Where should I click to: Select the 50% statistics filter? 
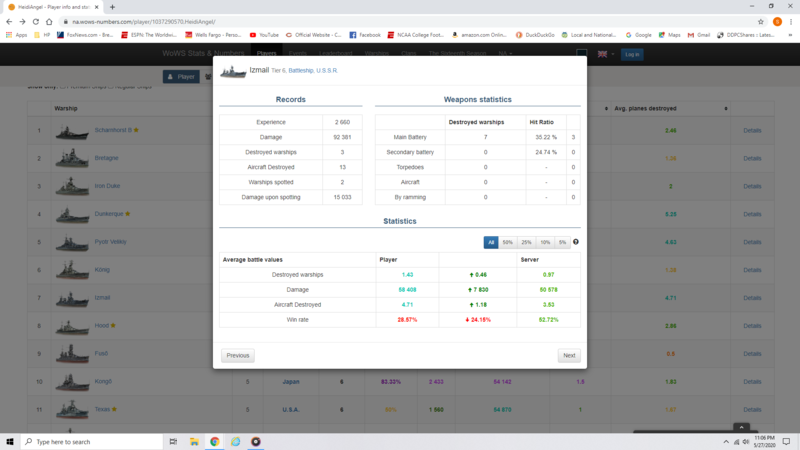tap(508, 242)
